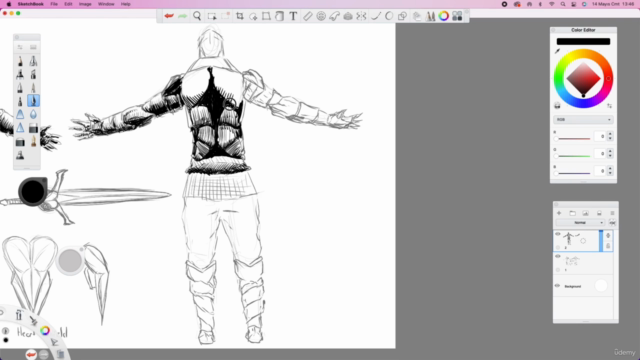Click the black current color bar

tap(583, 41)
